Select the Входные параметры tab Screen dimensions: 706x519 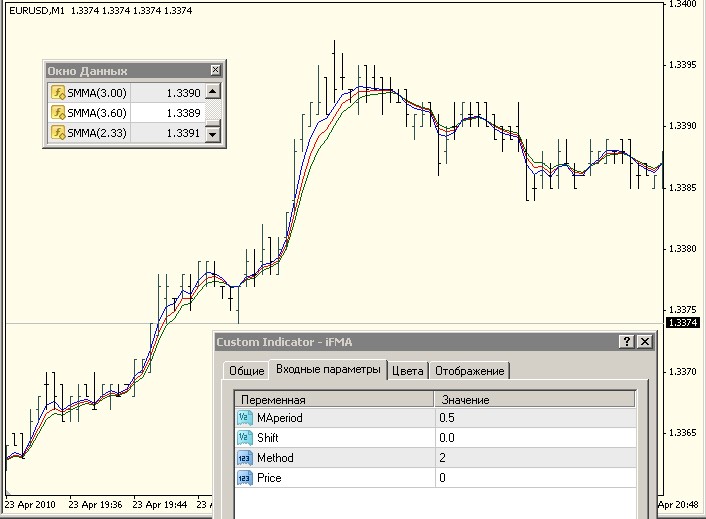(x=328, y=370)
